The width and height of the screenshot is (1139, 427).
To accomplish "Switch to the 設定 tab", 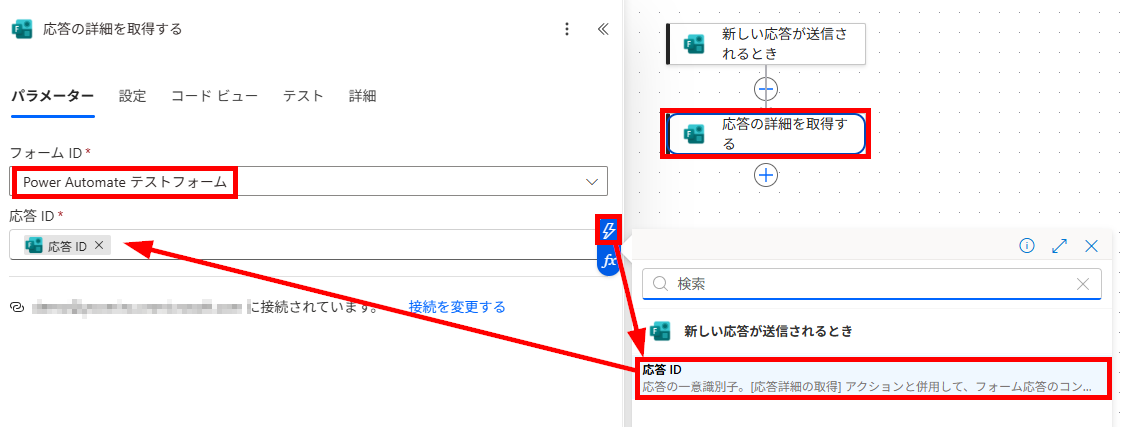I will click(x=133, y=96).
